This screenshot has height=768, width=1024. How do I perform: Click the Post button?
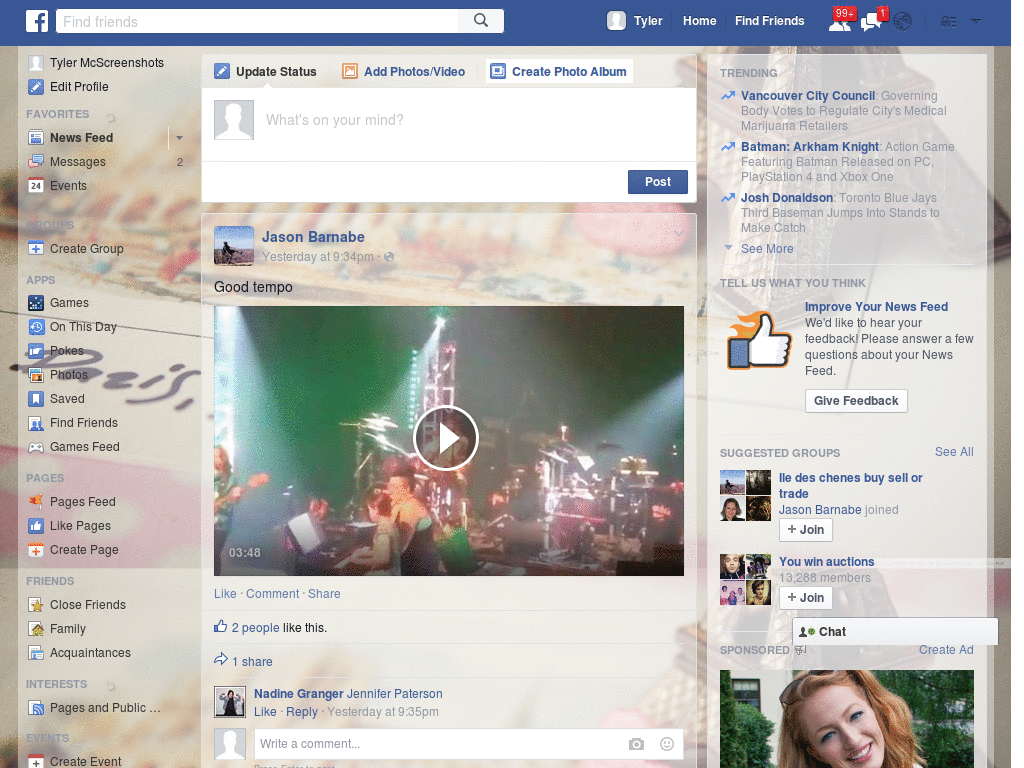pyautogui.click(x=658, y=182)
